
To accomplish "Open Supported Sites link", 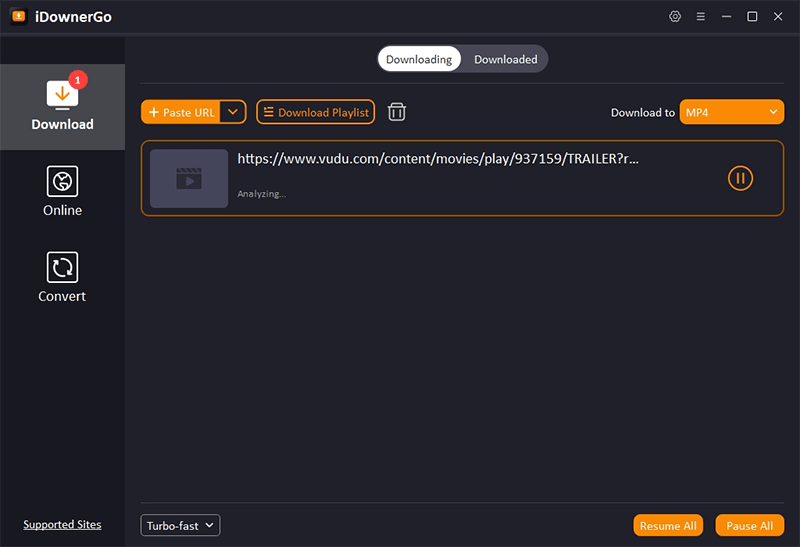I will [x=62, y=524].
